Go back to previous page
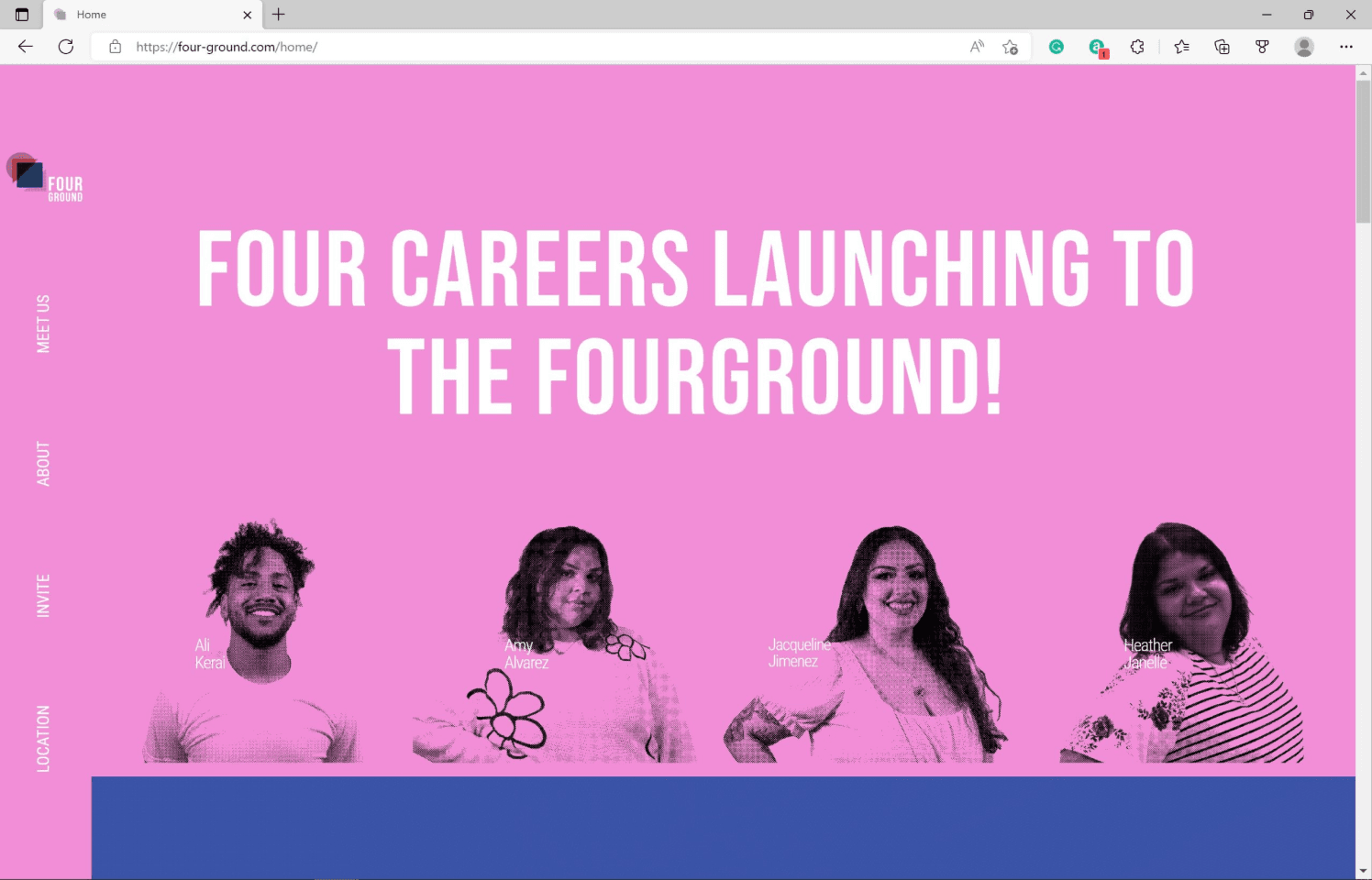 click(x=26, y=47)
